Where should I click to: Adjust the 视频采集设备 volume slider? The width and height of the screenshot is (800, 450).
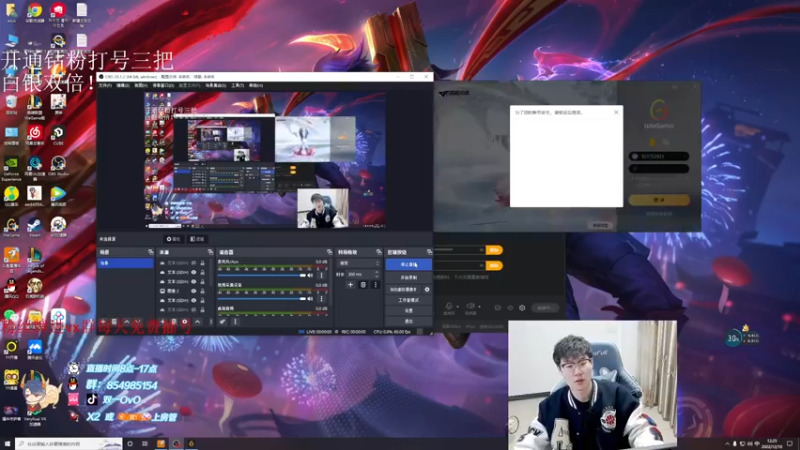[262, 298]
